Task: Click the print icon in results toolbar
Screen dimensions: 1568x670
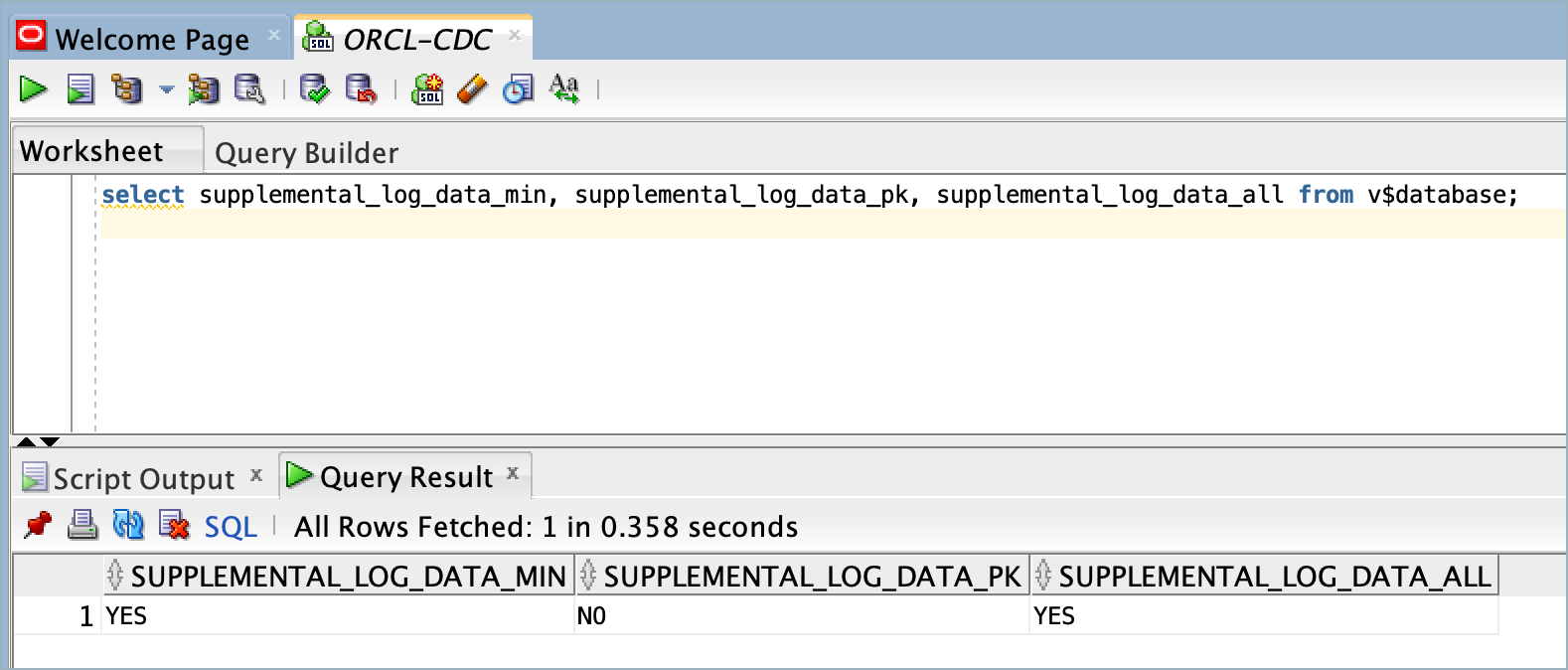Action: click(x=82, y=525)
